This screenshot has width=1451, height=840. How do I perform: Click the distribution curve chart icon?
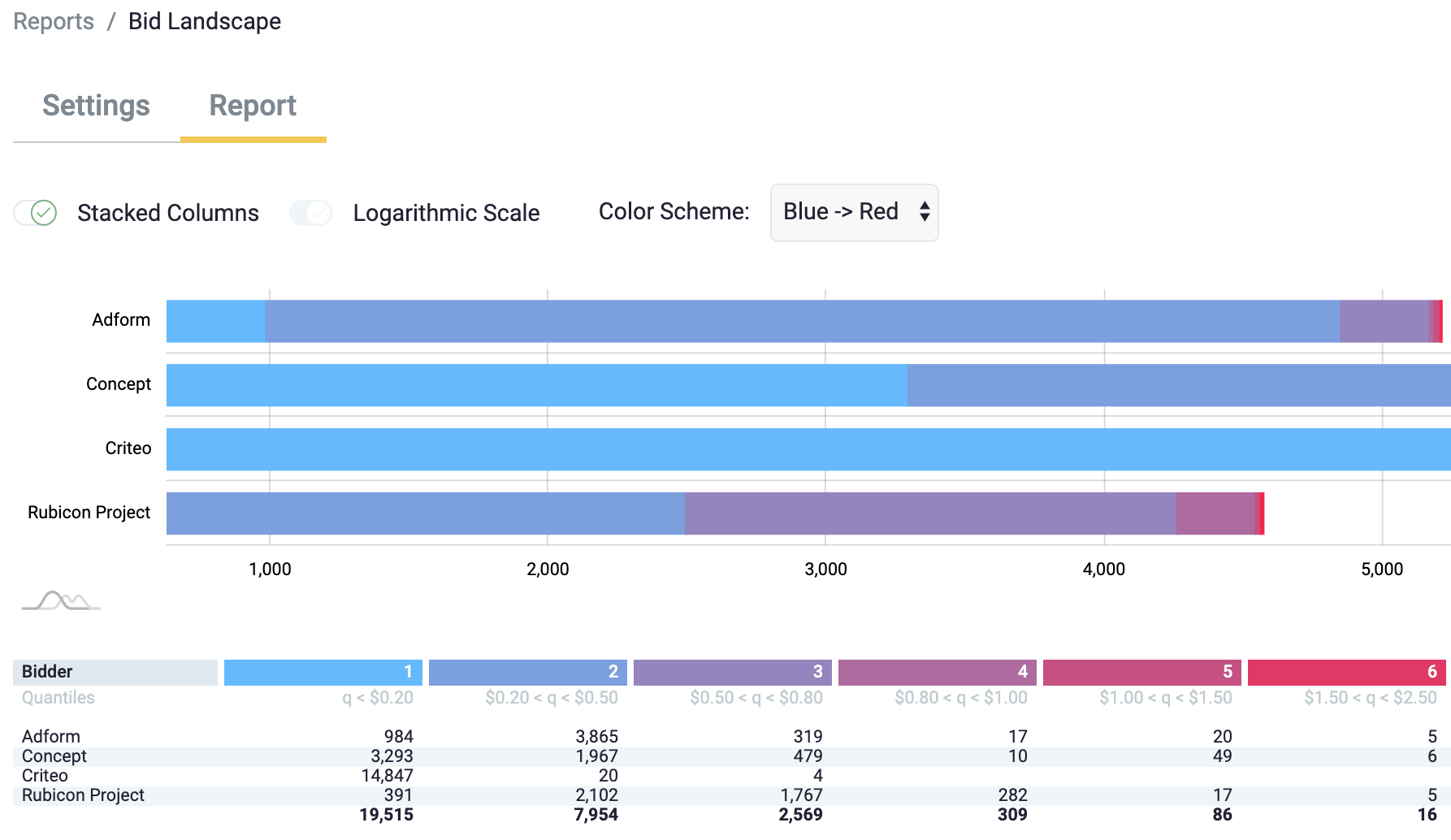(x=61, y=601)
